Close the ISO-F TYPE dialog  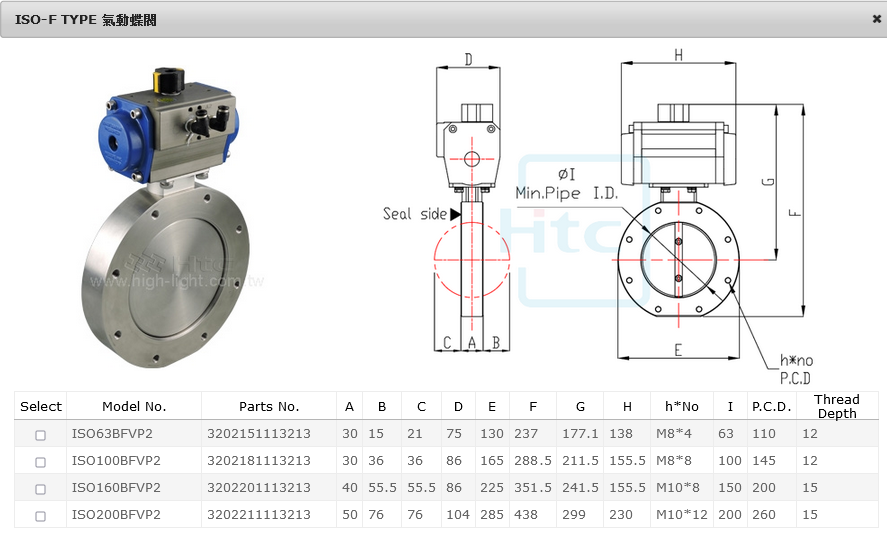877,19
